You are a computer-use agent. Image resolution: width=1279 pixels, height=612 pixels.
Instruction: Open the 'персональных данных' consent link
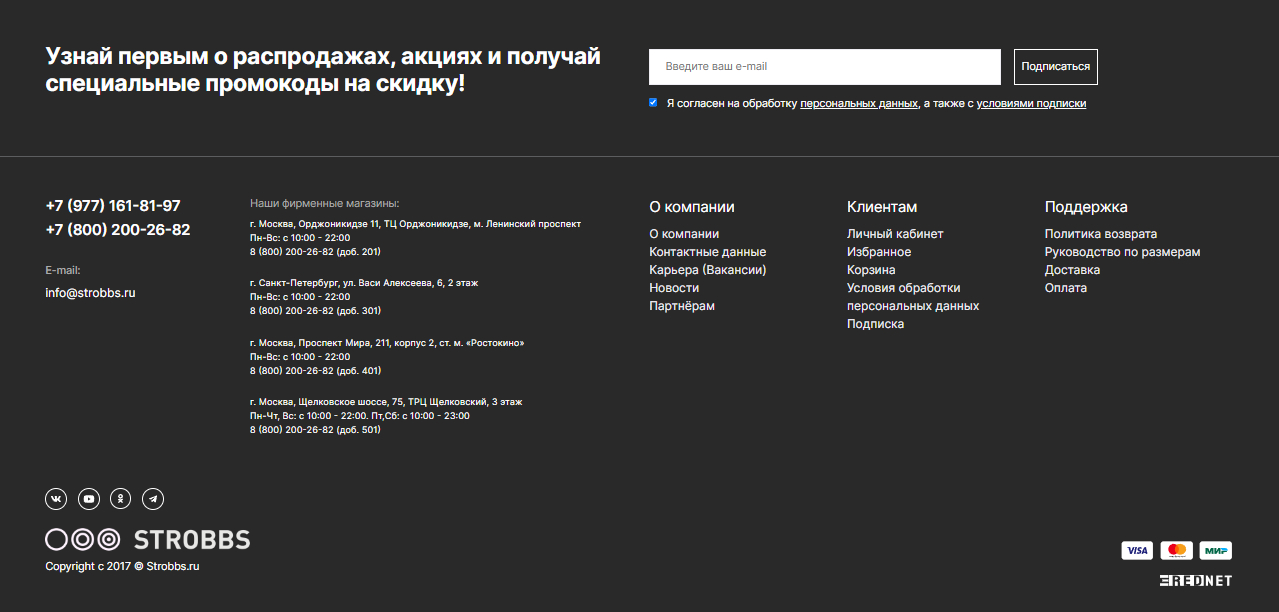[858, 104]
